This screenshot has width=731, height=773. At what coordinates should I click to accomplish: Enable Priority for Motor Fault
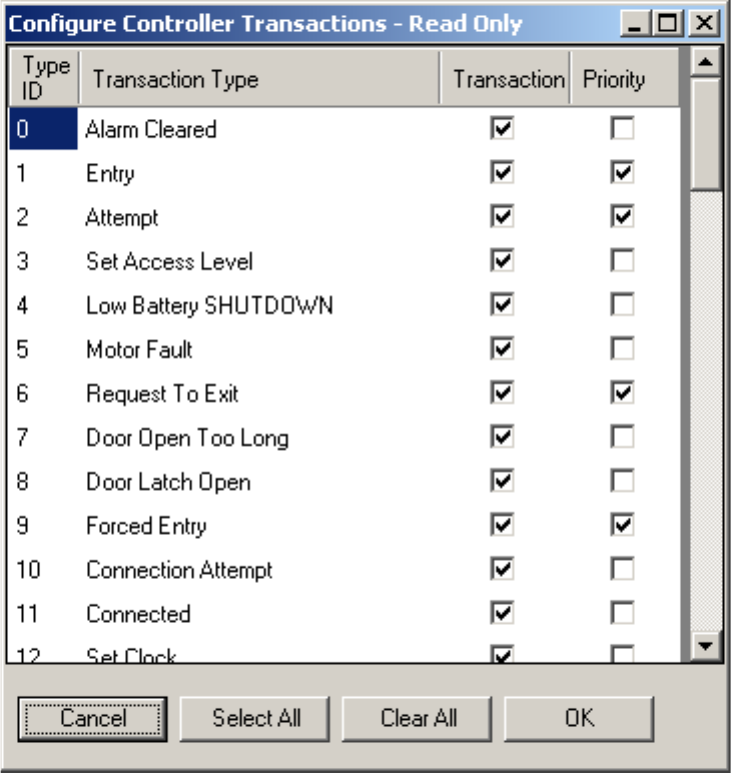pos(622,349)
